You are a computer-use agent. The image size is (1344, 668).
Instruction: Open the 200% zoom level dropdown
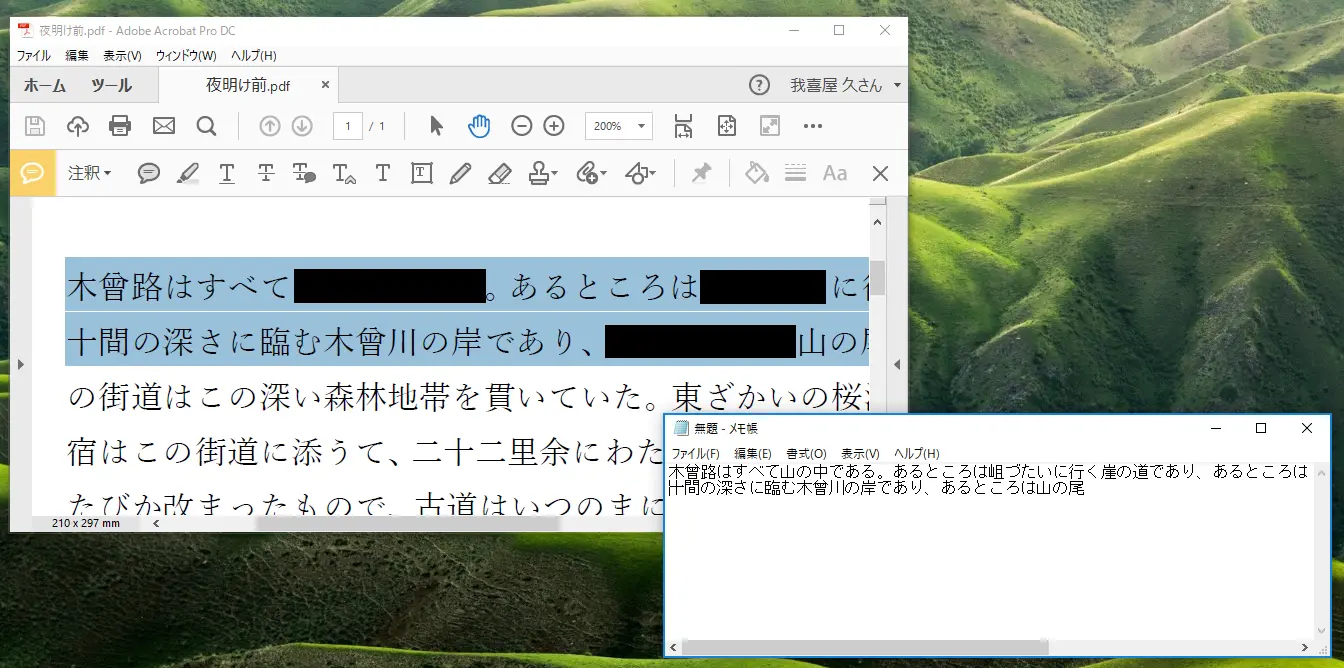pyautogui.click(x=641, y=126)
